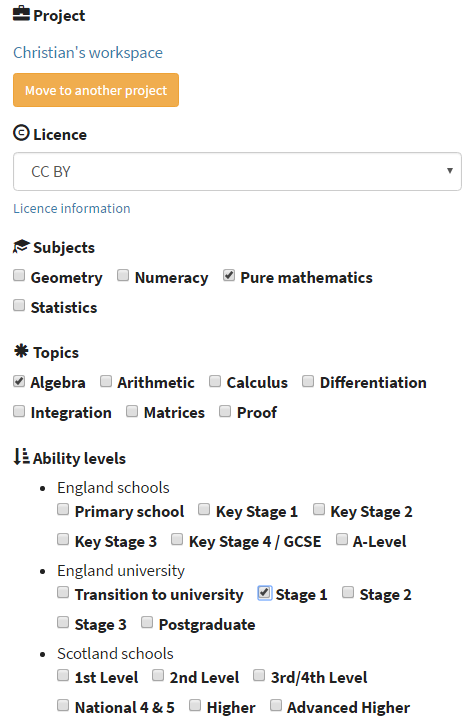
Task: Click the briefcase Project icon
Action: coord(21,14)
